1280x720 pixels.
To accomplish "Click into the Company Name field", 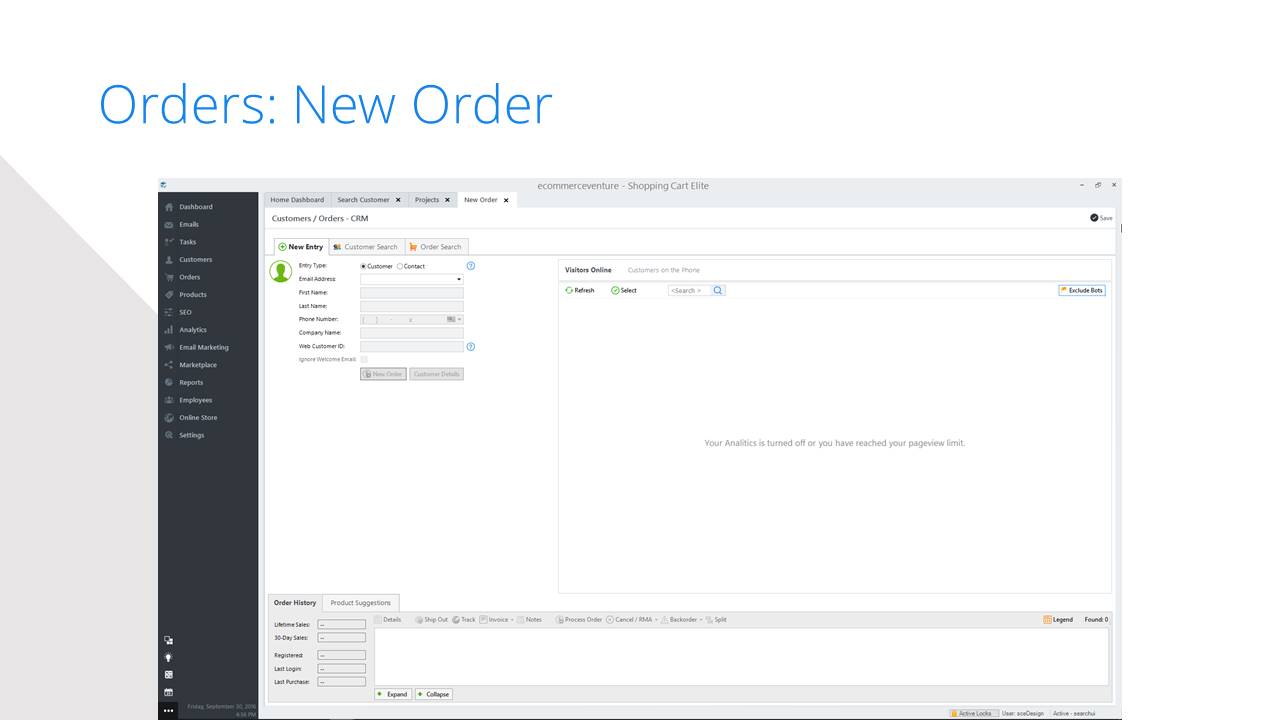I will click(x=412, y=333).
